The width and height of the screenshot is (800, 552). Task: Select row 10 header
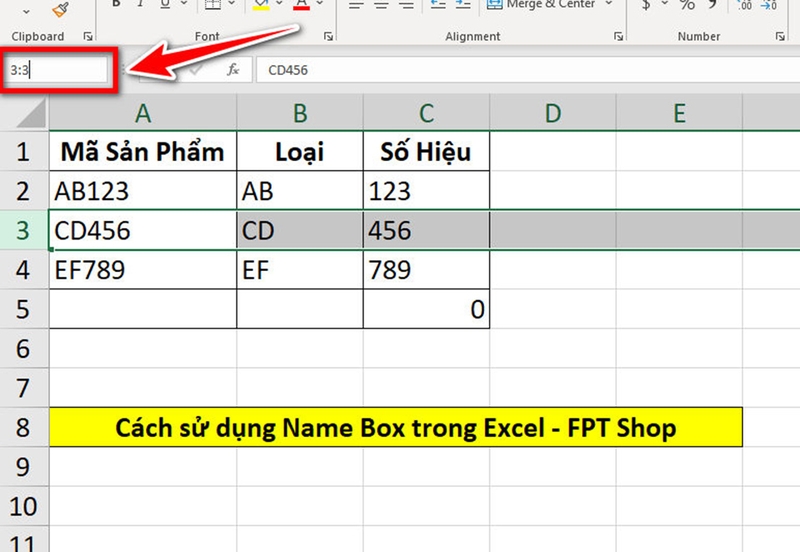tap(23, 506)
